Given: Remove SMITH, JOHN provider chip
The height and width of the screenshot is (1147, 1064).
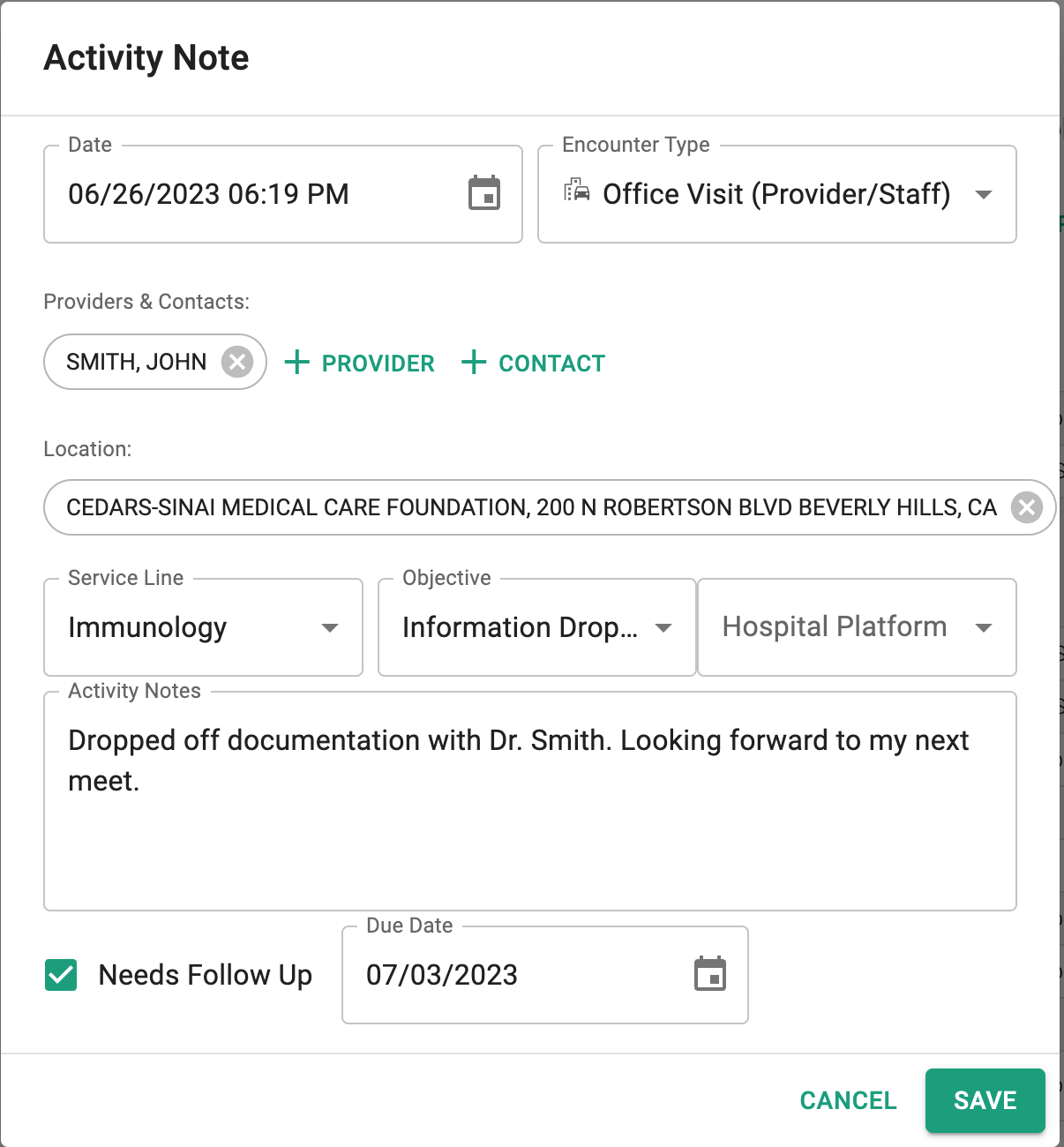Looking at the screenshot, I should tap(236, 362).
